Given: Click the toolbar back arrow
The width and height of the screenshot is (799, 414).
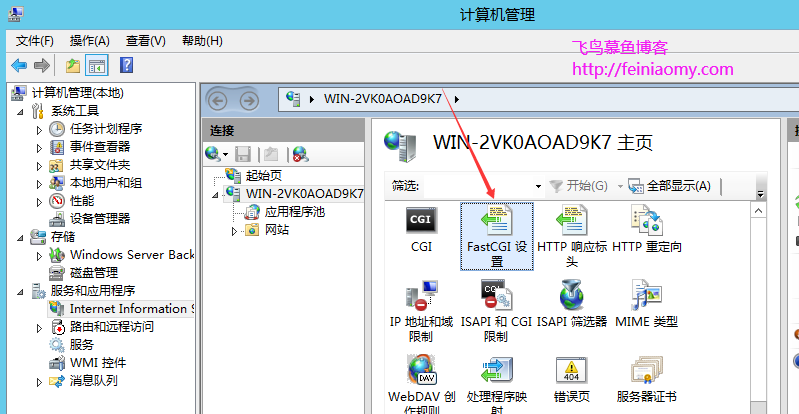Looking at the screenshot, I should coord(19,65).
